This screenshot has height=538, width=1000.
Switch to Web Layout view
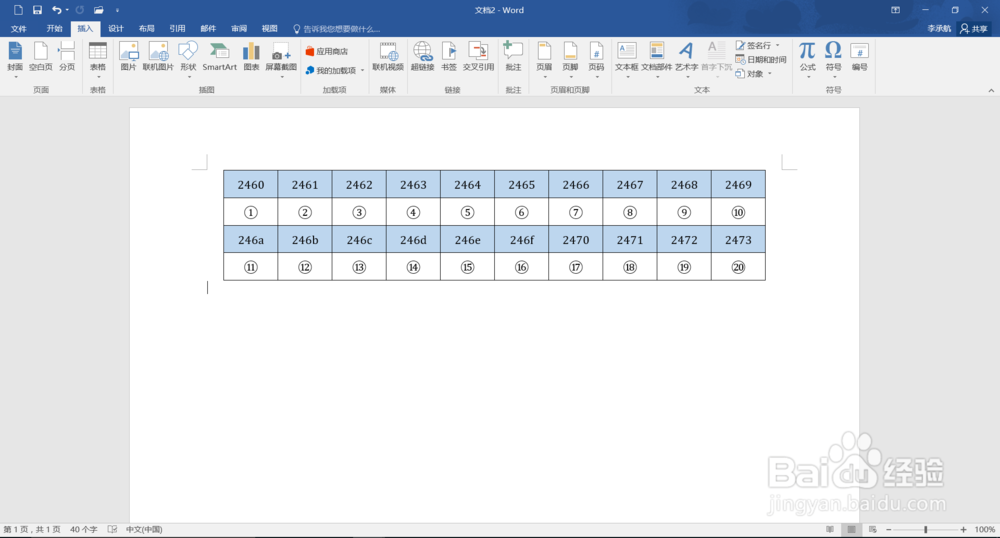(873, 529)
